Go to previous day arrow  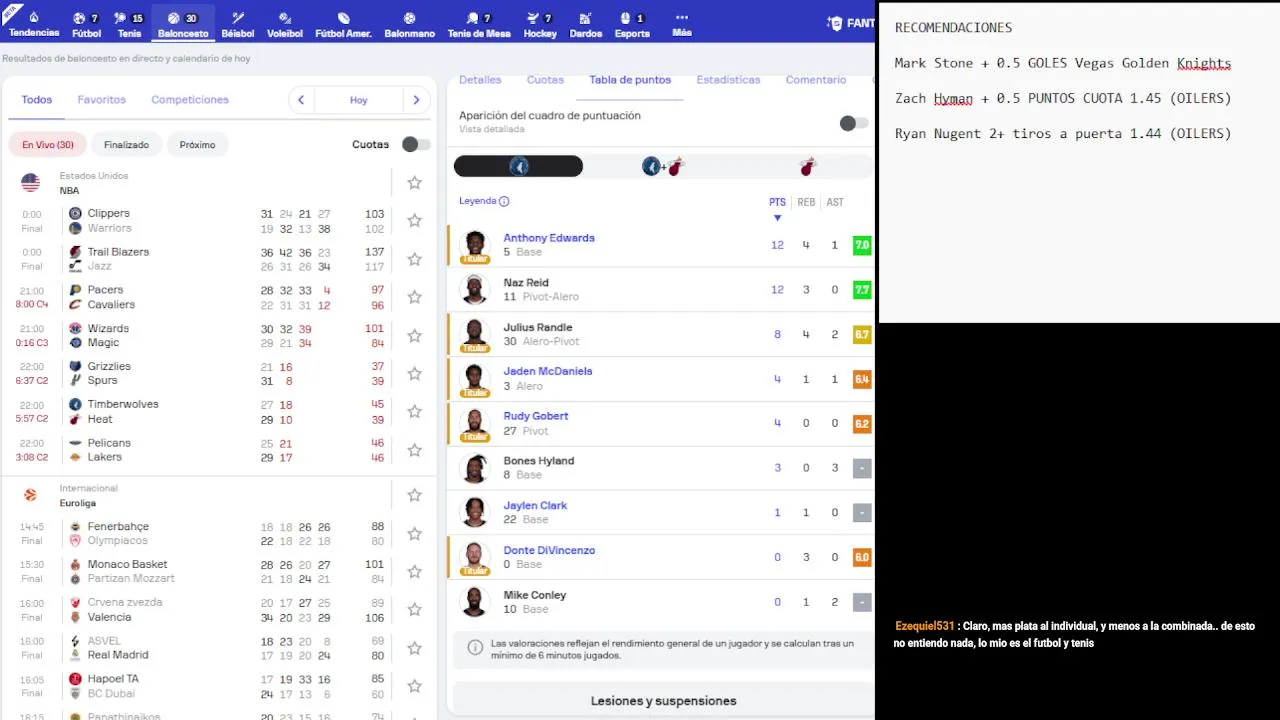301,100
